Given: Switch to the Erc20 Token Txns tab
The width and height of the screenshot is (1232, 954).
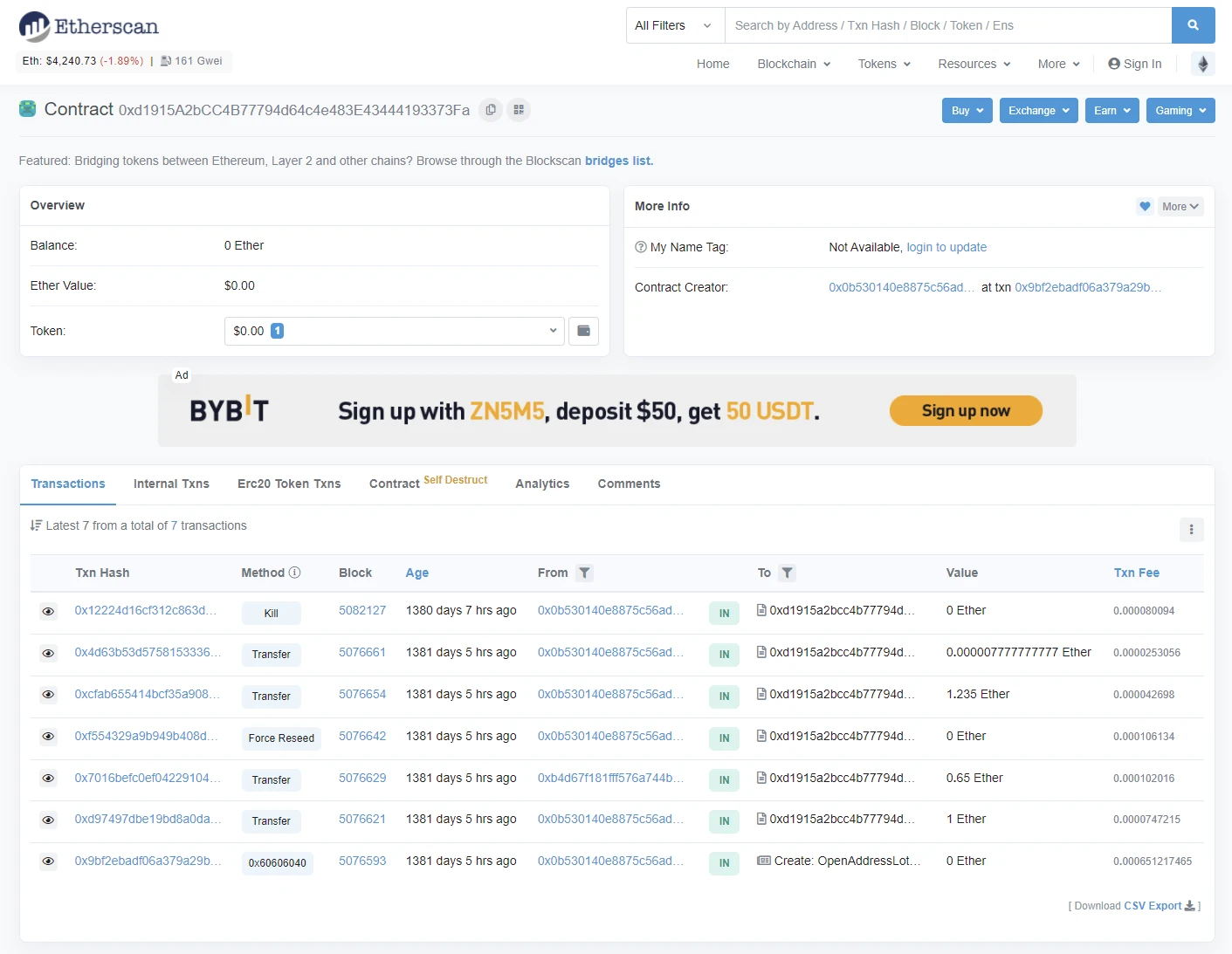Looking at the screenshot, I should 289,484.
